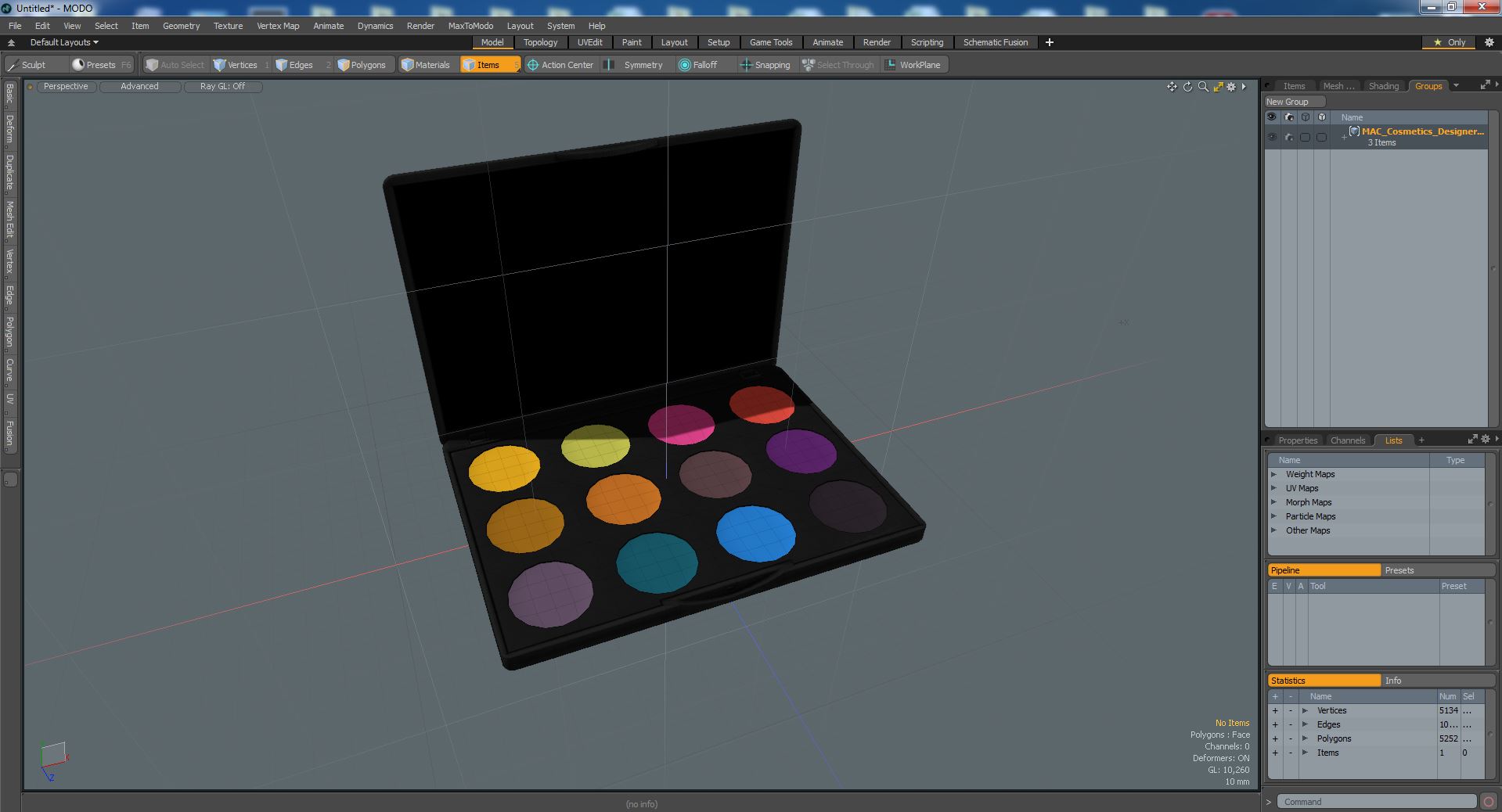Expand Polygons row in Statistics
The image size is (1502, 812).
click(1305, 738)
